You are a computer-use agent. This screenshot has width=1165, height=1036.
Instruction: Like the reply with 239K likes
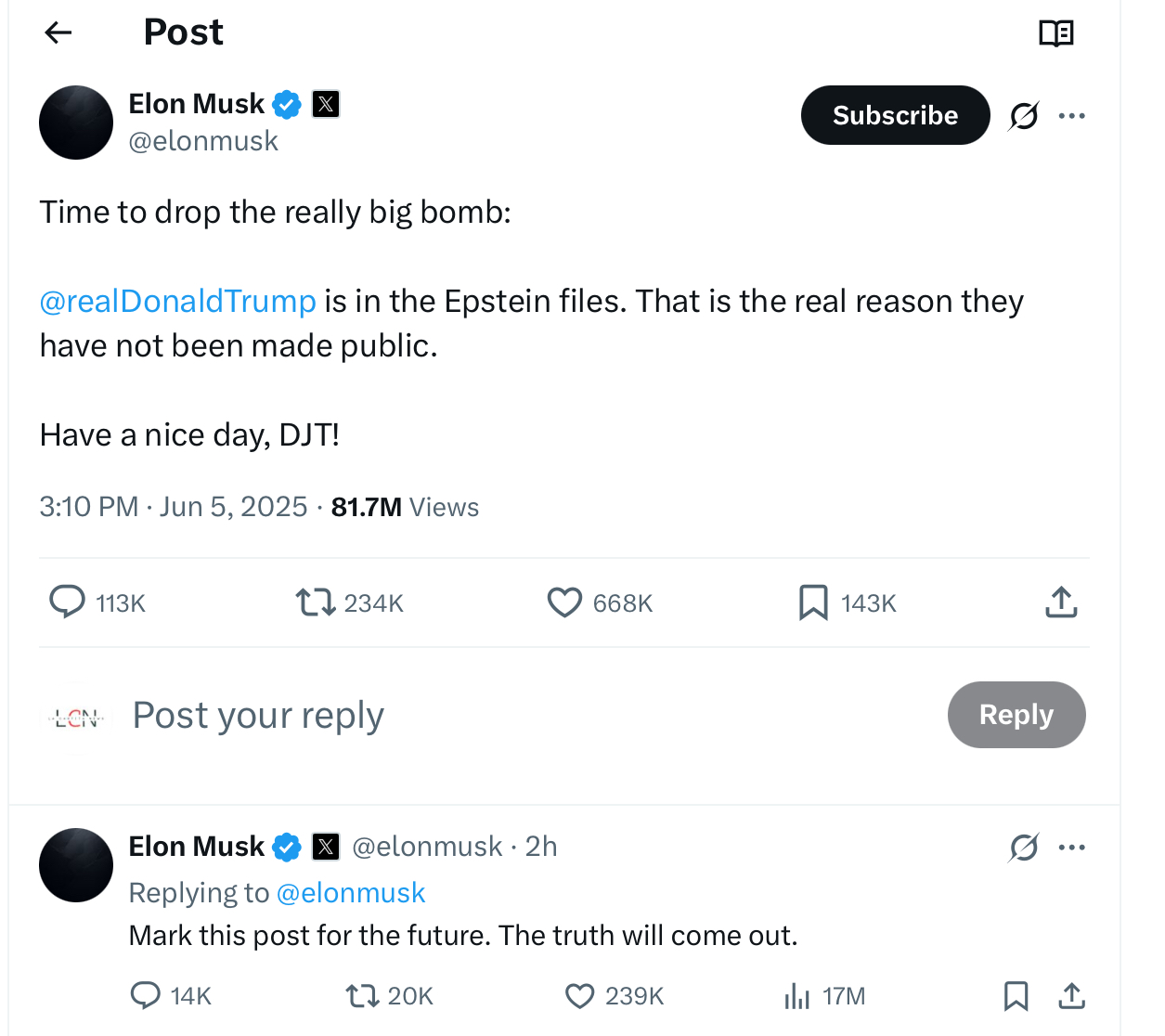click(x=579, y=996)
